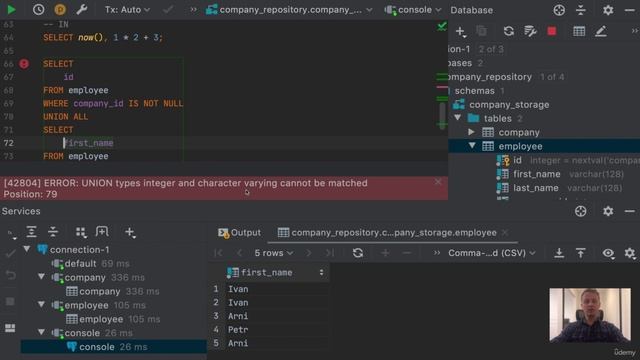Reload the result grid page
Screen dimensions: 640x360
pos(358,253)
